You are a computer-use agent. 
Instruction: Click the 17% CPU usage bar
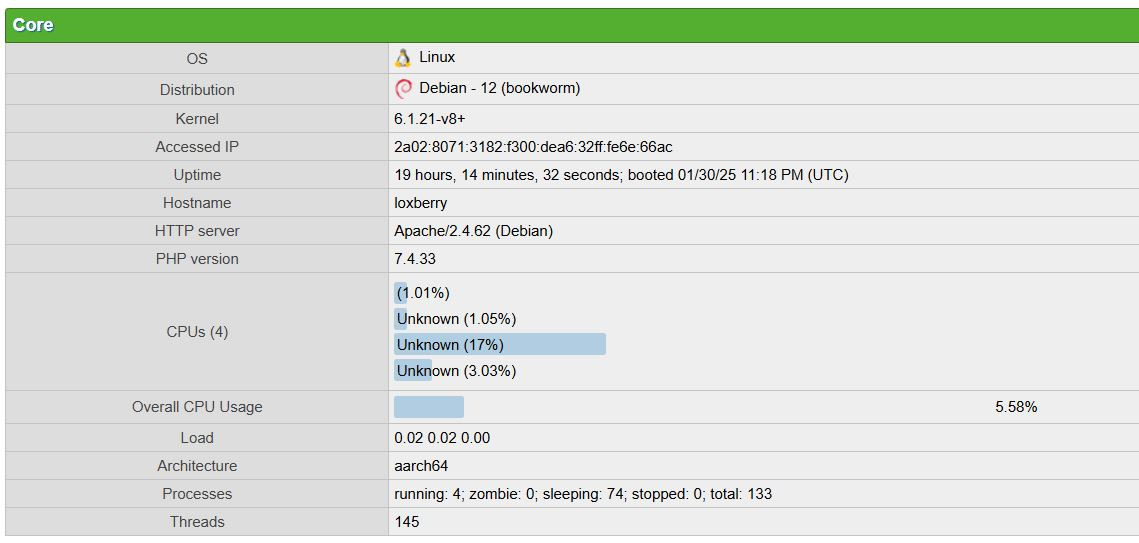coord(500,345)
